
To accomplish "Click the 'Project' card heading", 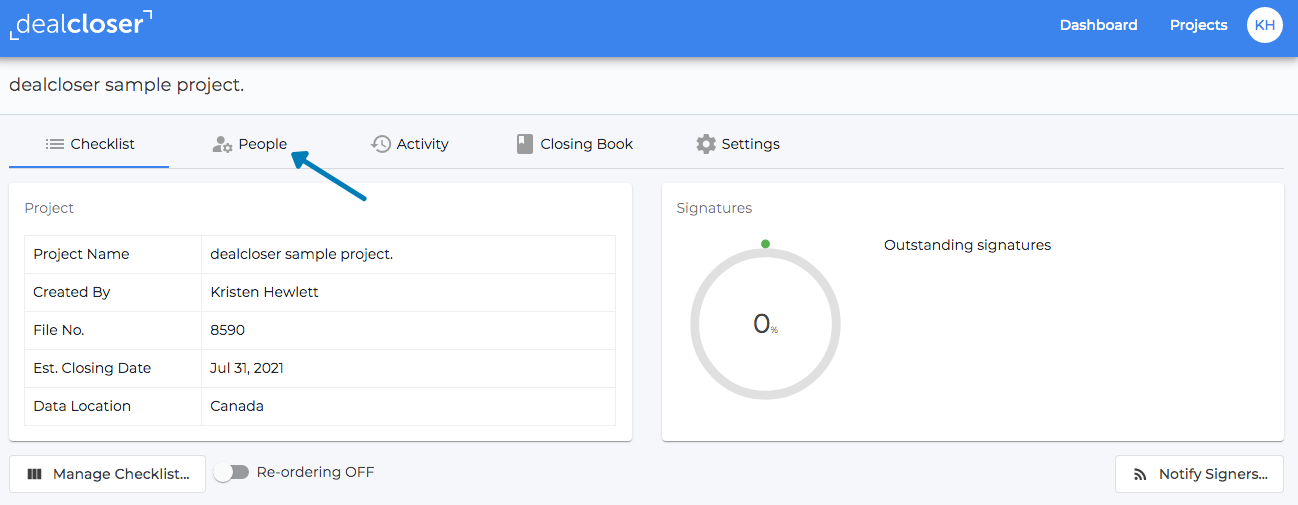I will pyautogui.click(x=49, y=208).
